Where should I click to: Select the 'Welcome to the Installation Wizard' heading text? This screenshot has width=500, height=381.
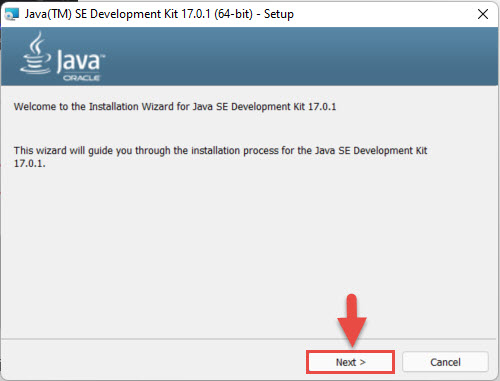[175, 107]
